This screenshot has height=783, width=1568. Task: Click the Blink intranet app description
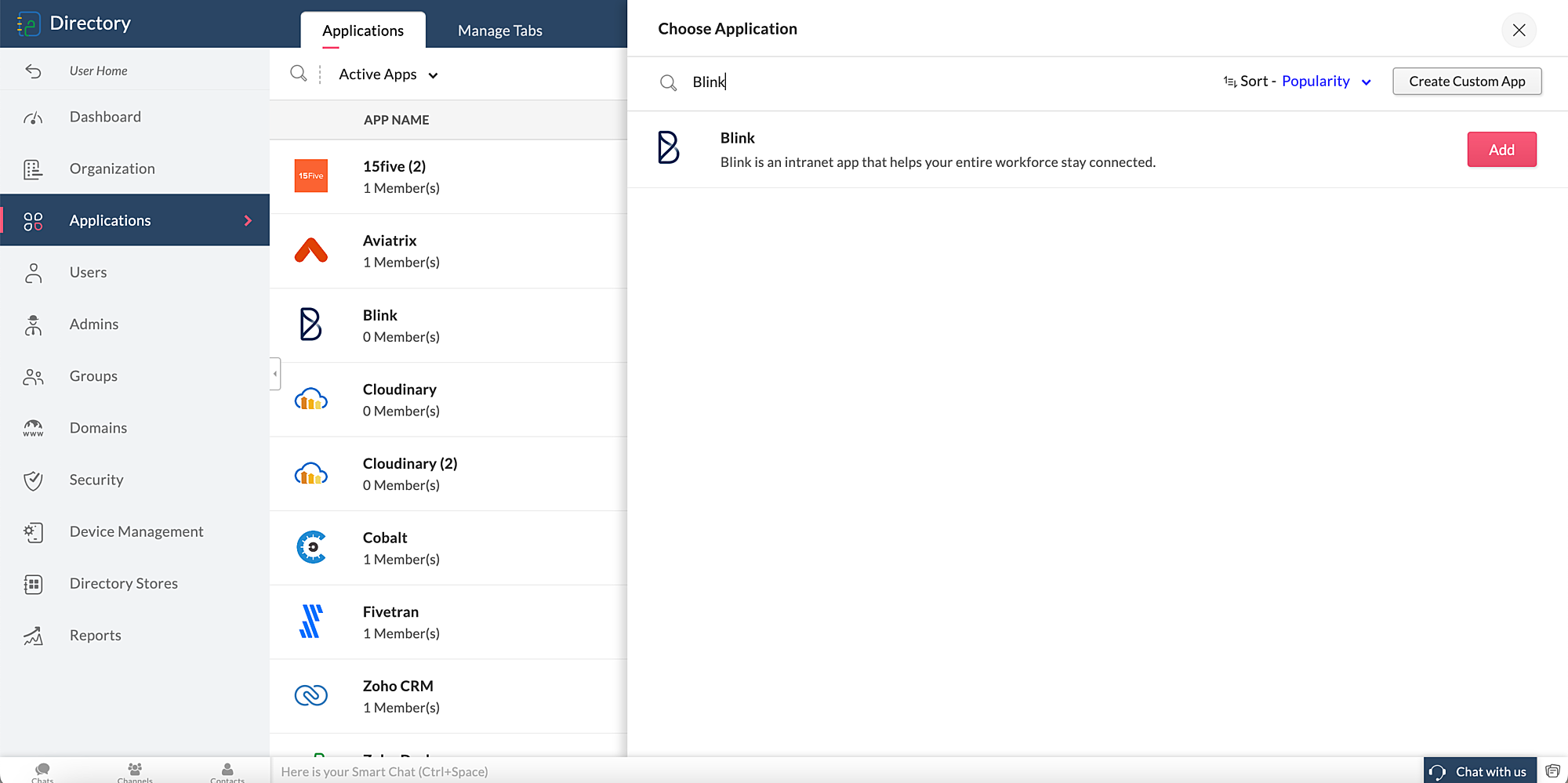(x=938, y=162)
